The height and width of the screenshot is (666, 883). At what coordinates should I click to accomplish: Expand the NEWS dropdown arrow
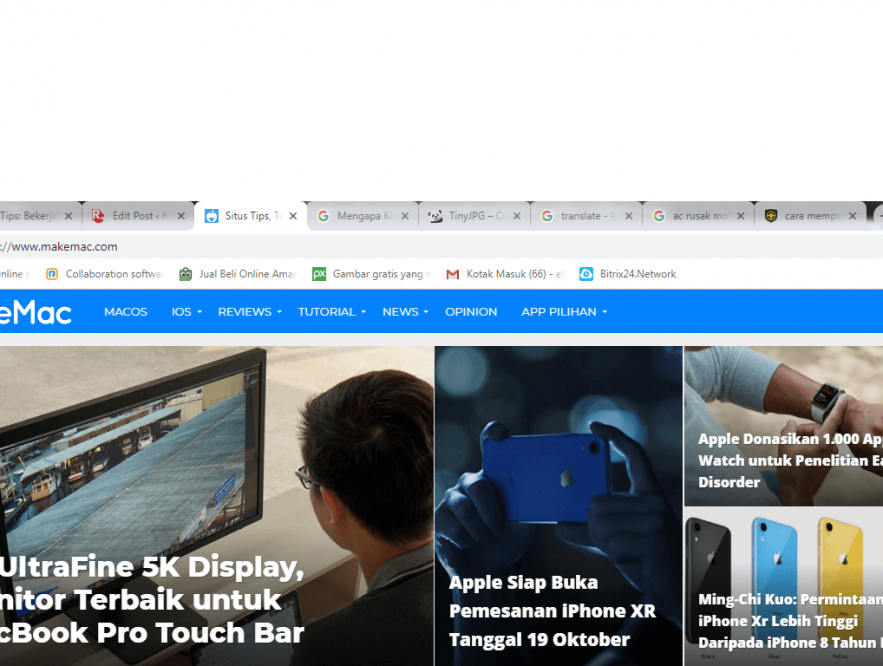pos(426,312)
